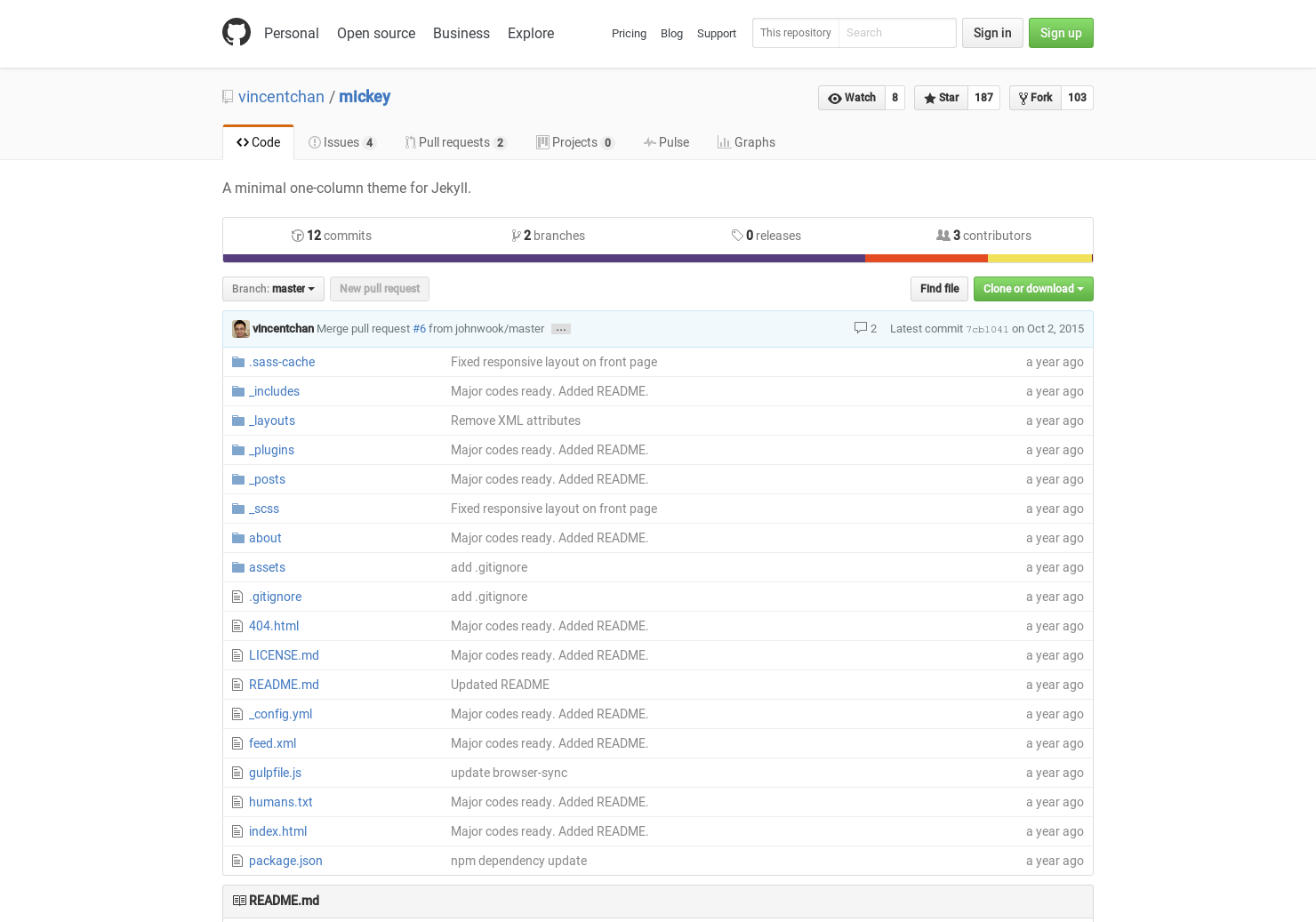Click the file icon for 404.html
This screenshot has width=1316, height=922.
pyautogui.click(x=237, y=626)
